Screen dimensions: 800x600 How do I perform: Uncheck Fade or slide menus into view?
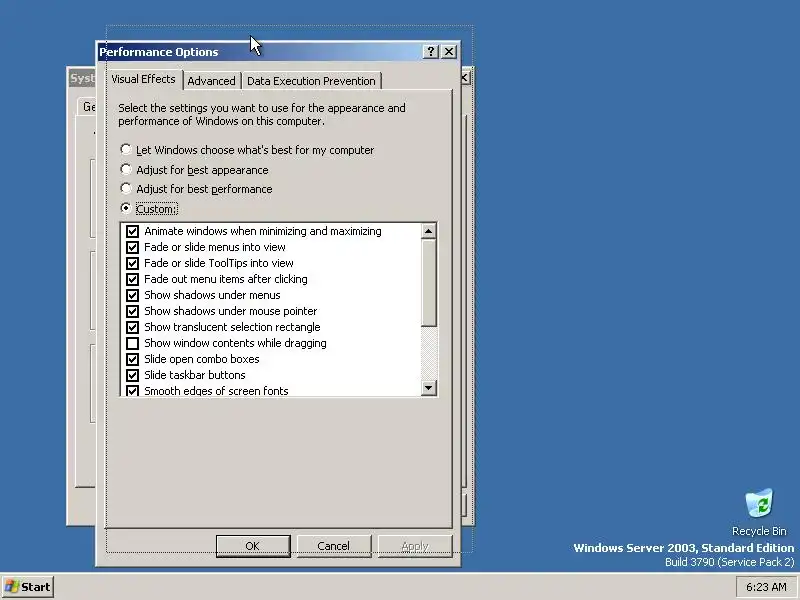tap(133, 247)
